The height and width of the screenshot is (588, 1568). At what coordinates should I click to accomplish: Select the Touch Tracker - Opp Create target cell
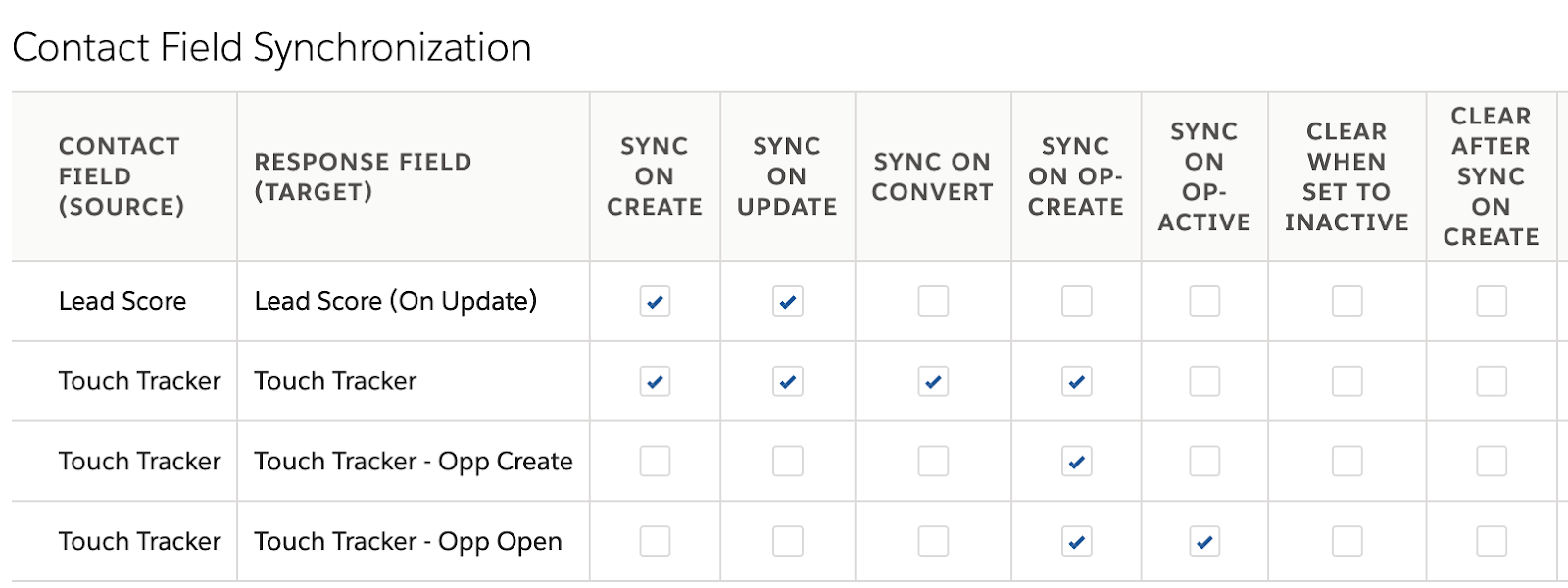(x=414, y=462)
